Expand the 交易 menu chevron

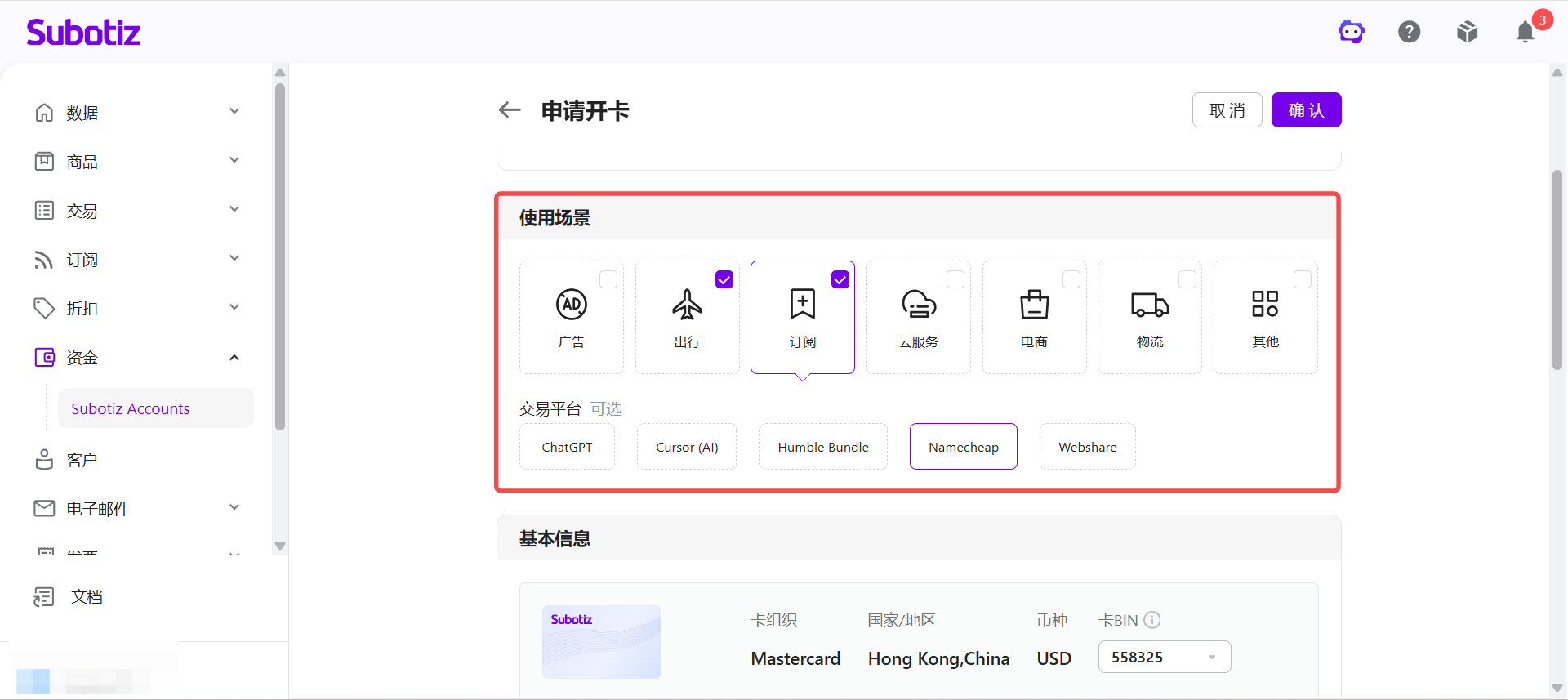[234, 209]
